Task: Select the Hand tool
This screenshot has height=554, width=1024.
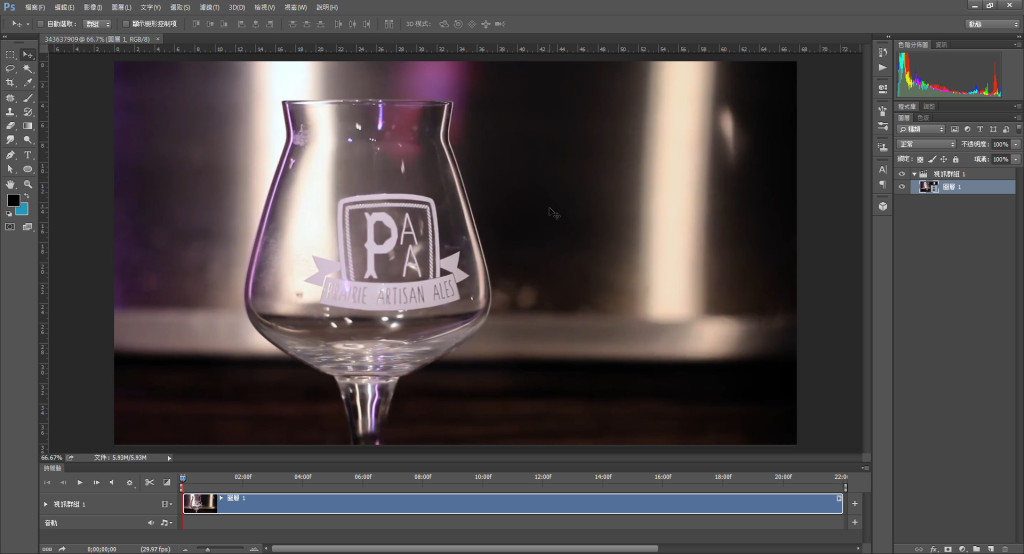Action: pyautogui.click(x=10, y=184)
